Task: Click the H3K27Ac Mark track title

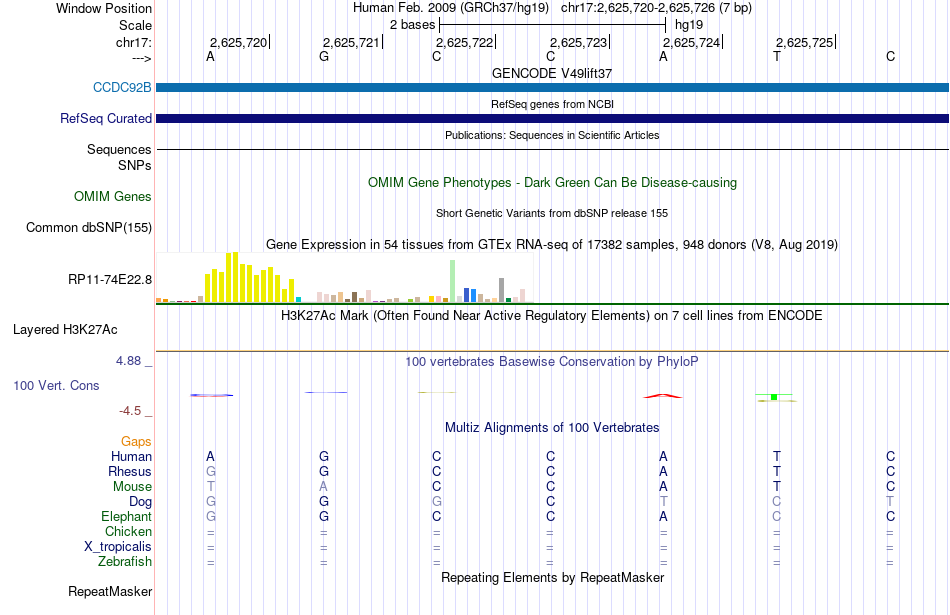Action: pos(552,316)
